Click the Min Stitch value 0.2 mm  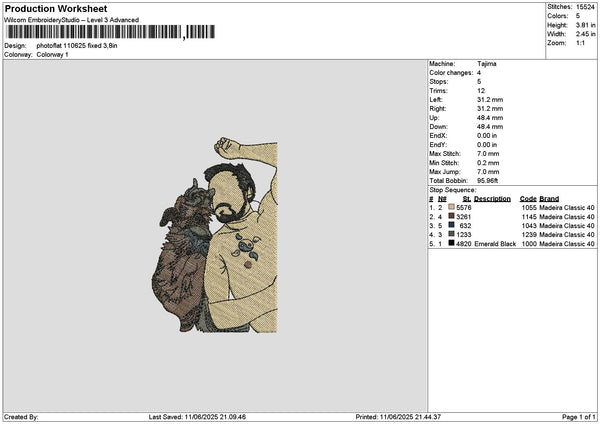(488, 163)
